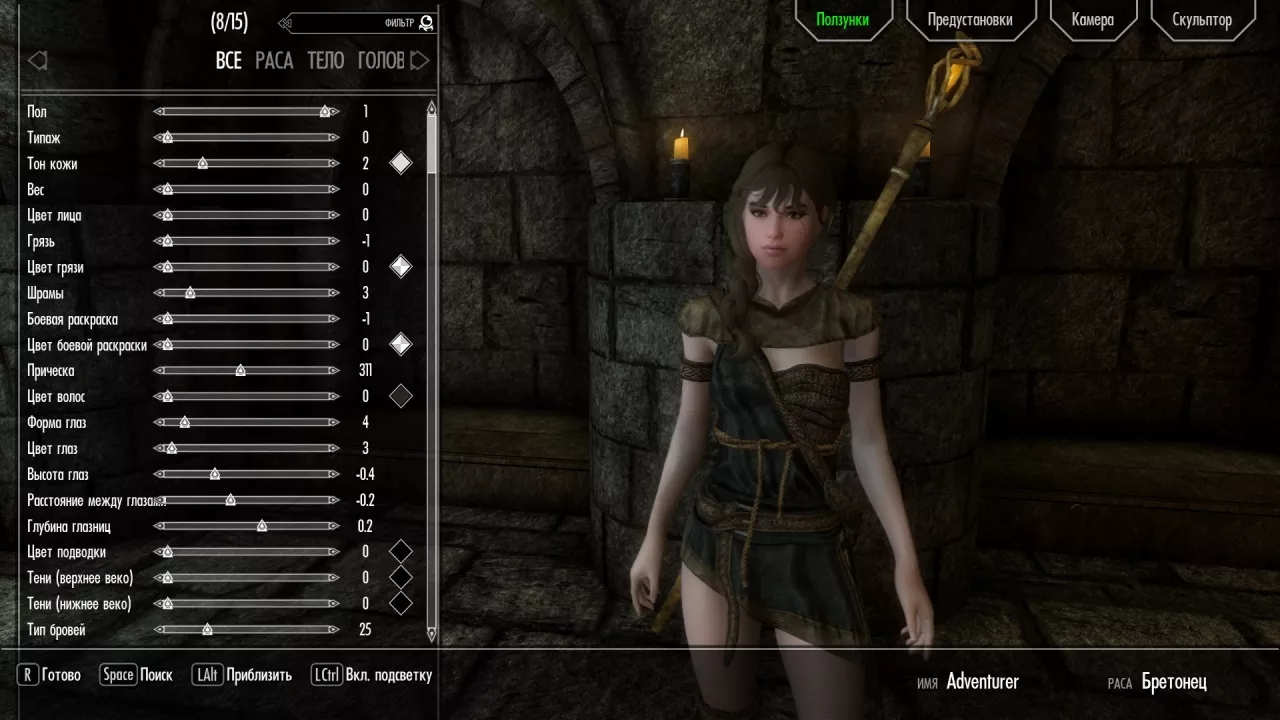Open the Тени (верхнее веко) color diamond

pos(400,577)
